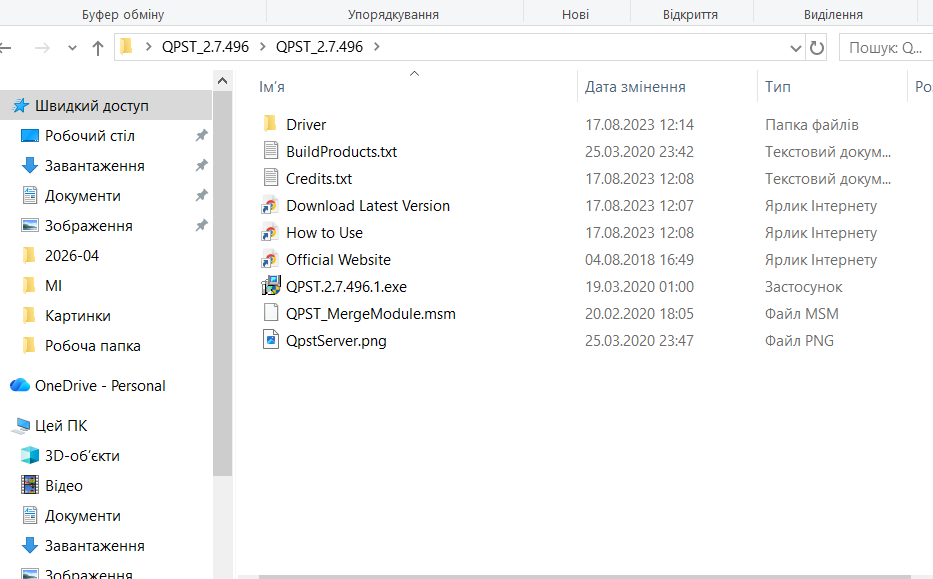Click the Швидкий доступ star icon

pyautogui.click(x=21, y=105)
